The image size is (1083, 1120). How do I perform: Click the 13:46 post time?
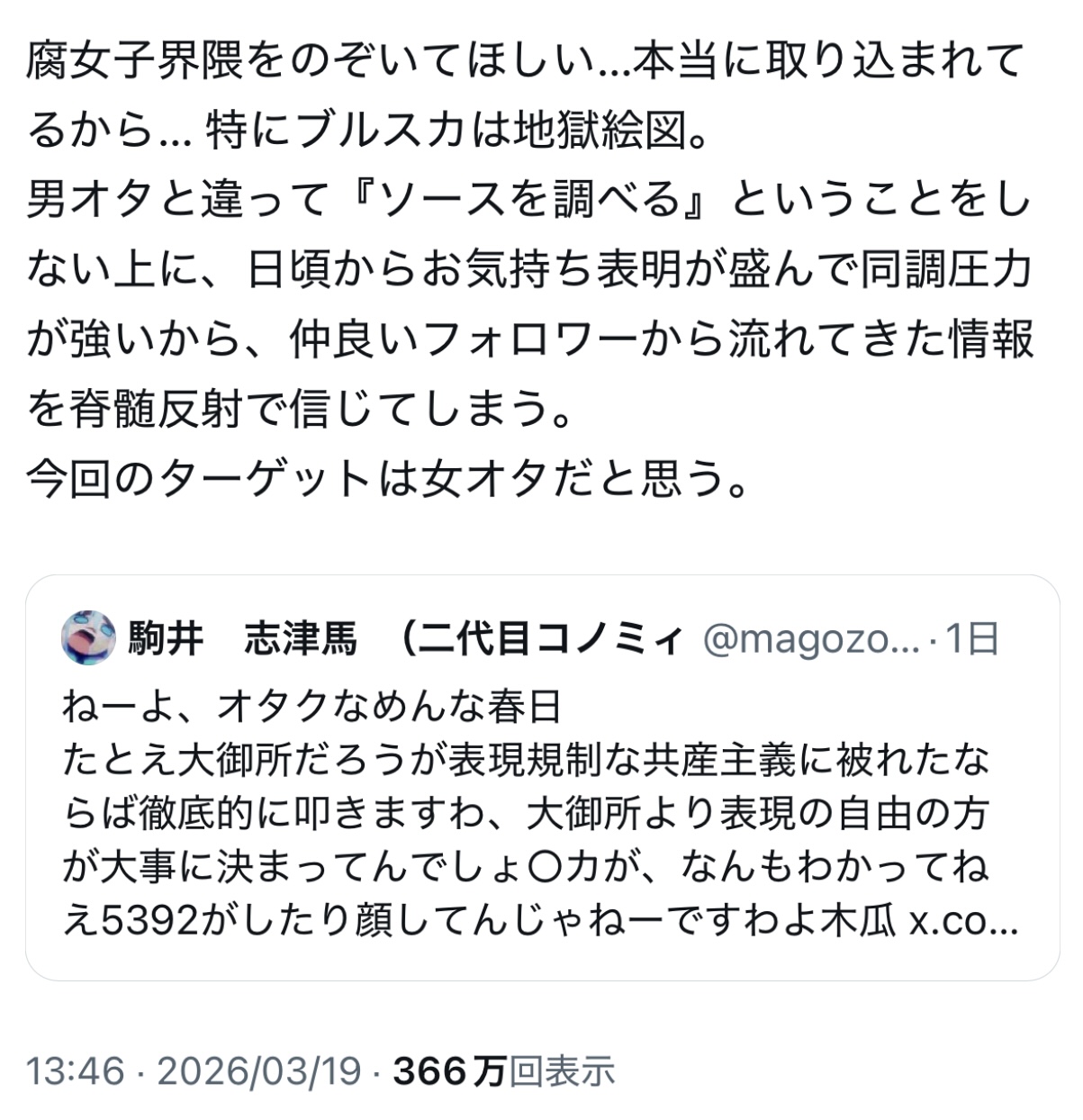[75, 1071]
